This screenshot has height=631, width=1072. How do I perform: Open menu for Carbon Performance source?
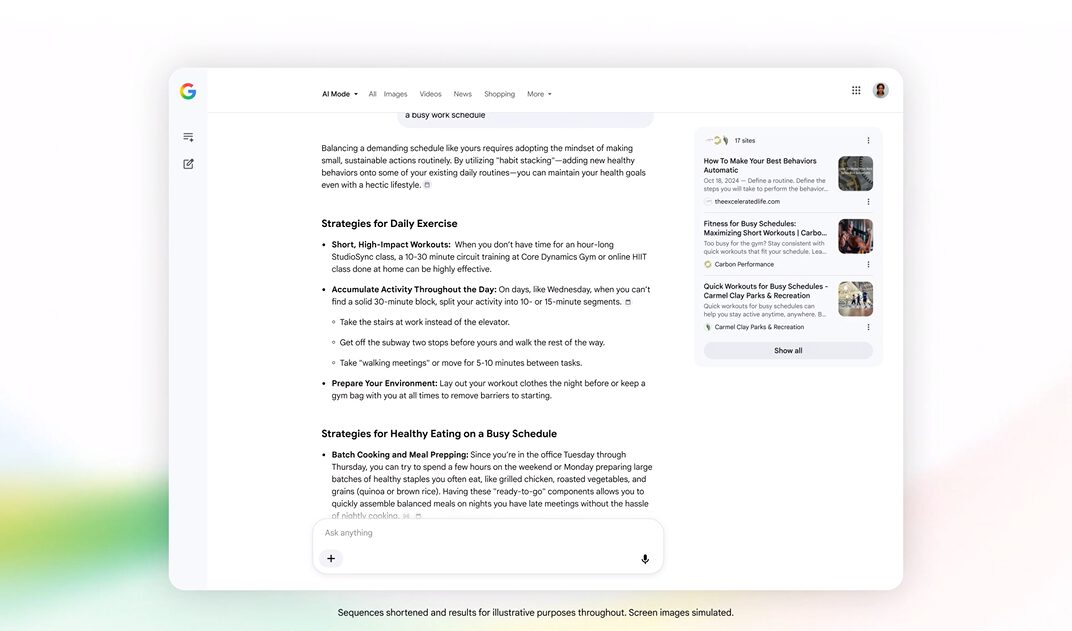click(868, 265)
